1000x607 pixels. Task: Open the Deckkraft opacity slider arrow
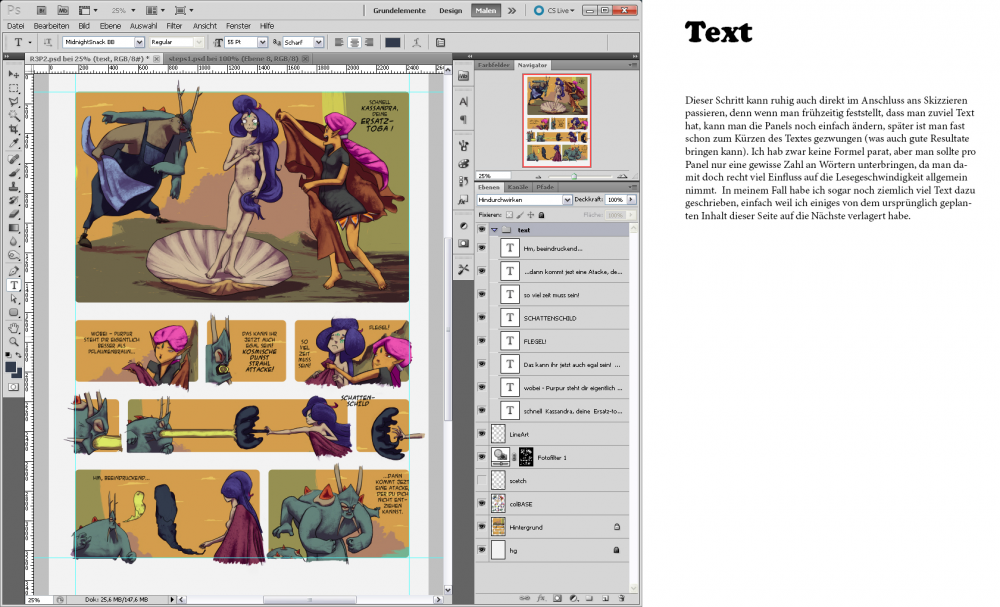coord(631,200)
